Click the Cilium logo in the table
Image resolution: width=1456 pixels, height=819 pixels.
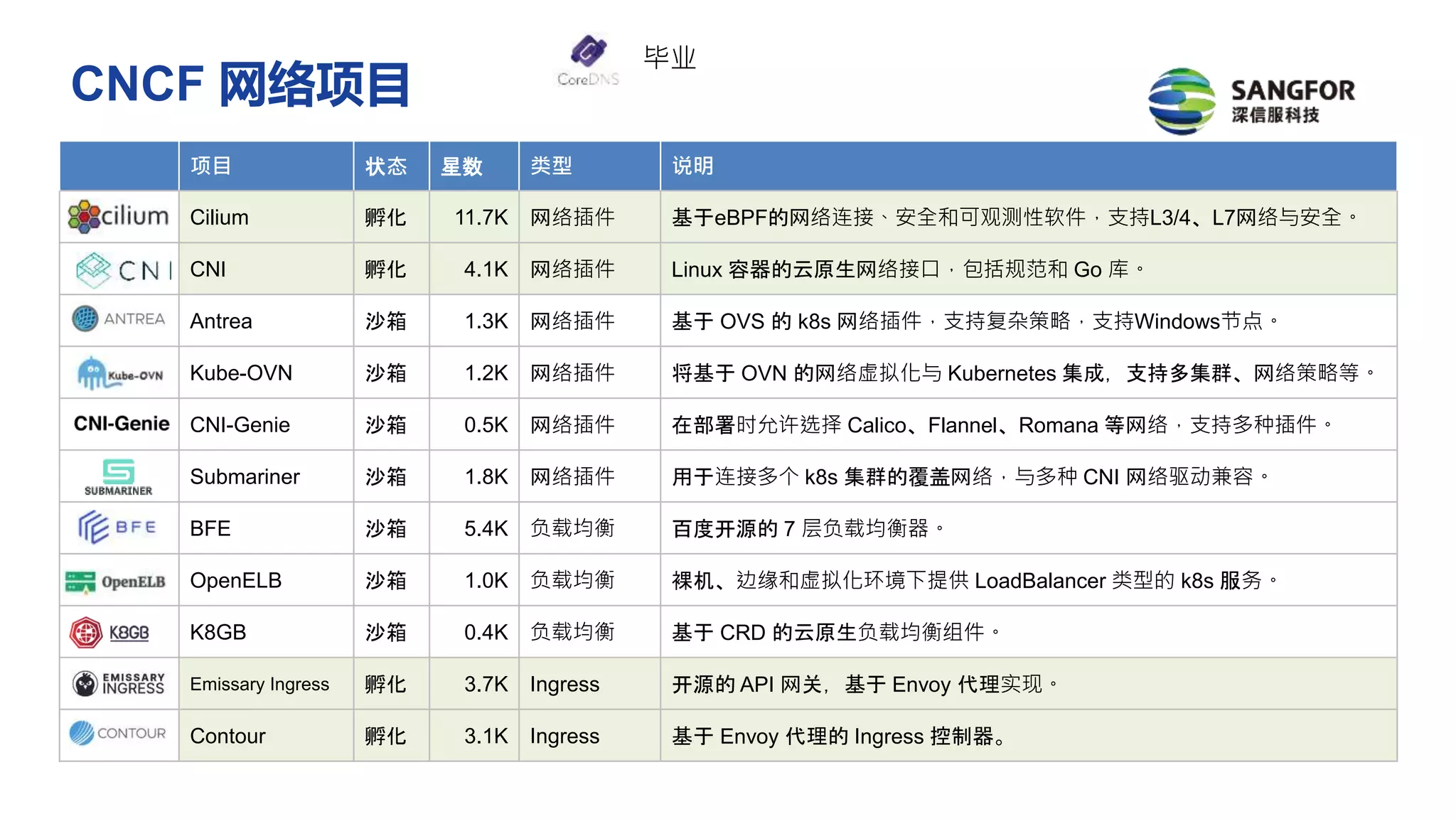(x=119, y=216)
